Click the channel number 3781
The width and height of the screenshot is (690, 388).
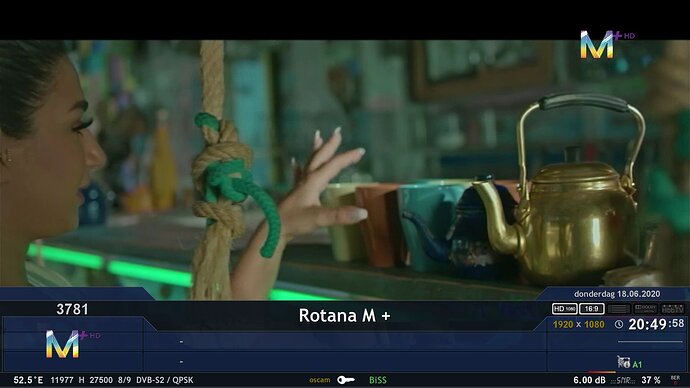72,309
